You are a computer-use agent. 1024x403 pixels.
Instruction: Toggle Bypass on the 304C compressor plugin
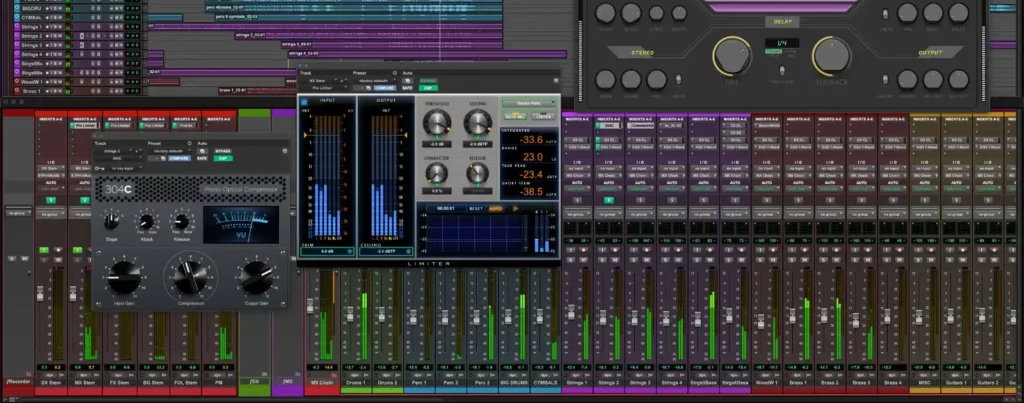tap(224, 150)
